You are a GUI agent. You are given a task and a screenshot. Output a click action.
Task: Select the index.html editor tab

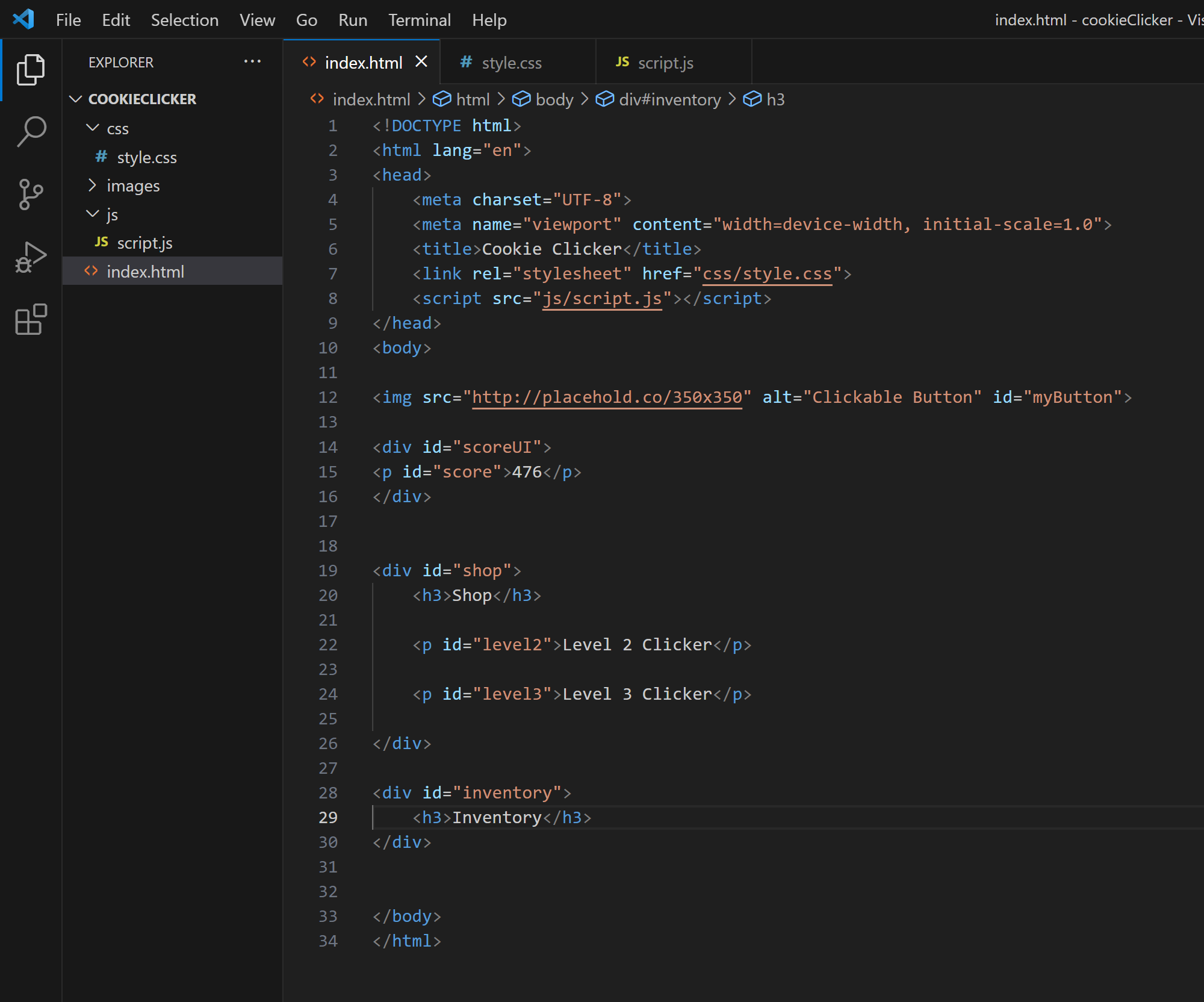363,62
